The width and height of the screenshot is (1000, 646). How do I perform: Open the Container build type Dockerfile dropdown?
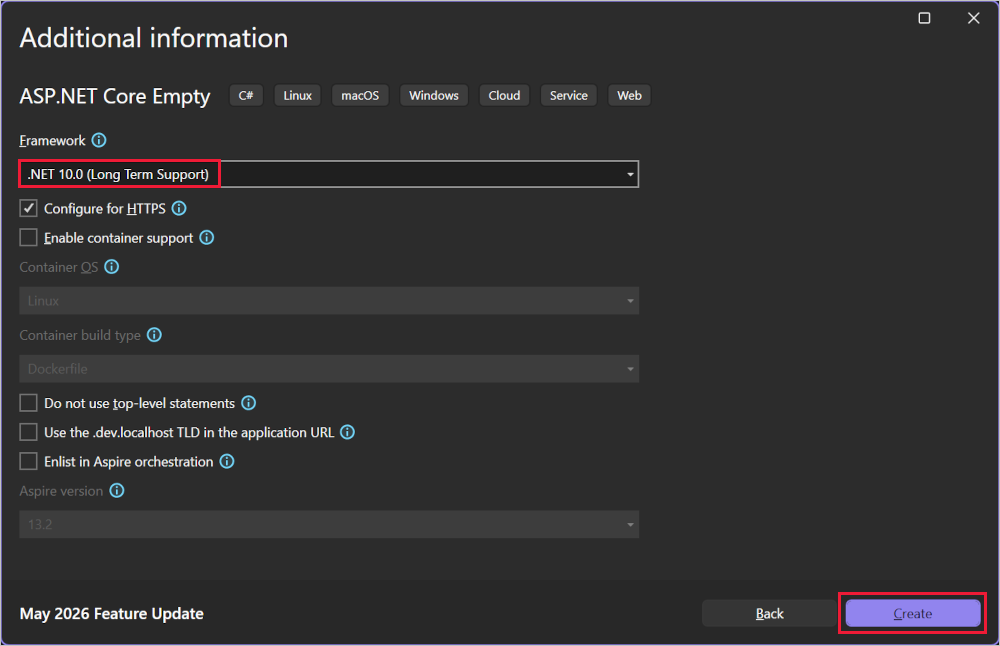[329, 369]
